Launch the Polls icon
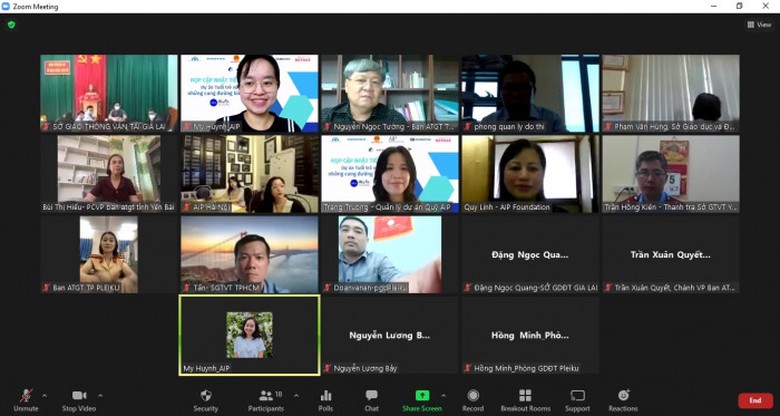 (325, 399)
